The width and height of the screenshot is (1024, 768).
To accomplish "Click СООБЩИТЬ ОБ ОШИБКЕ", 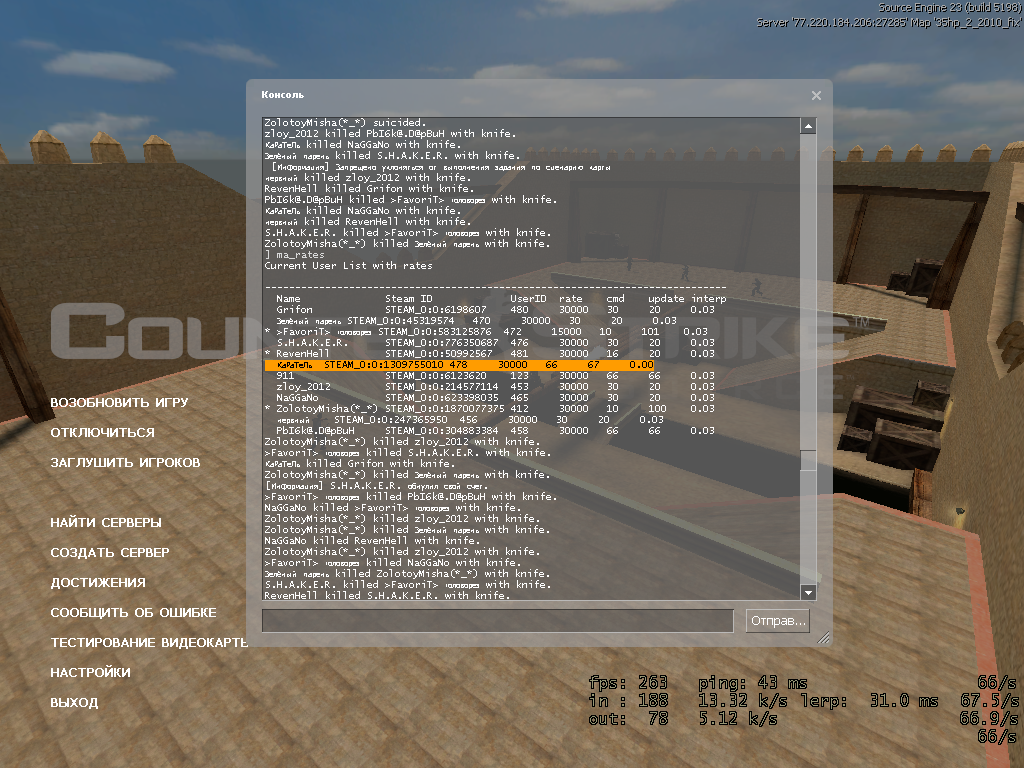I will [x=133, y=613].
